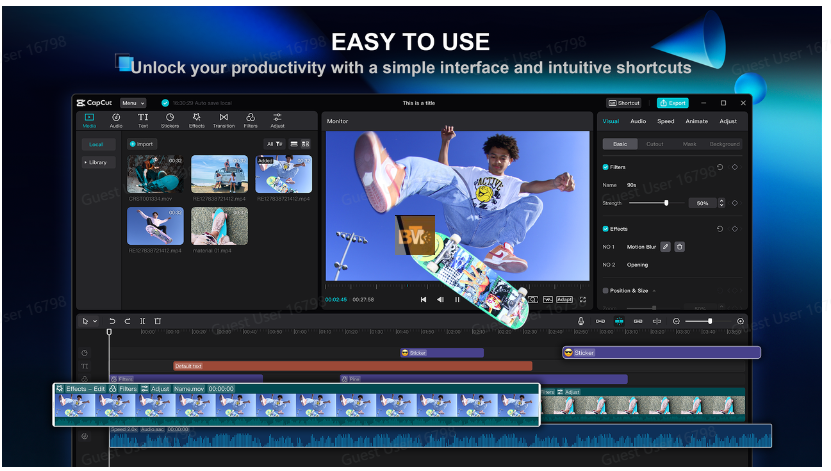This screenshot has width=831, height=471.
Task: Select the Transition tool icon
Action: (223, 120)
